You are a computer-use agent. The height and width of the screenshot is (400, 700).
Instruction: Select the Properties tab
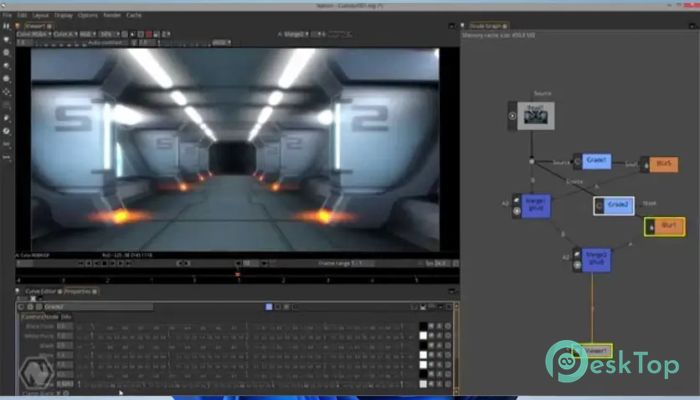78,292
